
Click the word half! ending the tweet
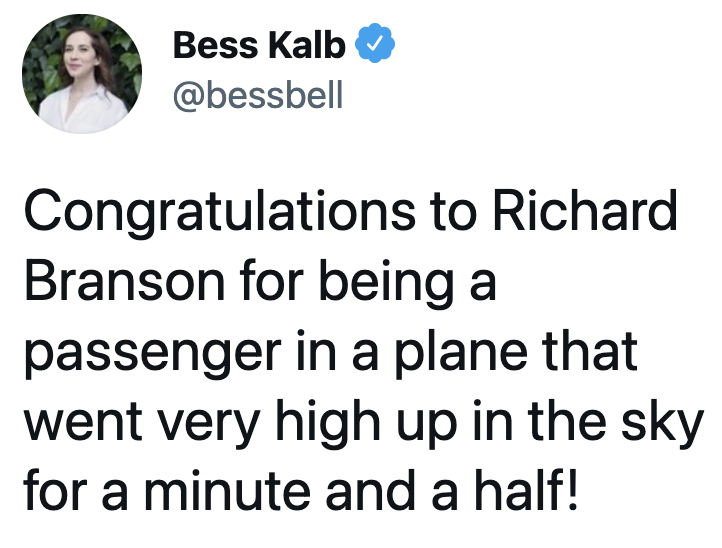coord(526,490)
